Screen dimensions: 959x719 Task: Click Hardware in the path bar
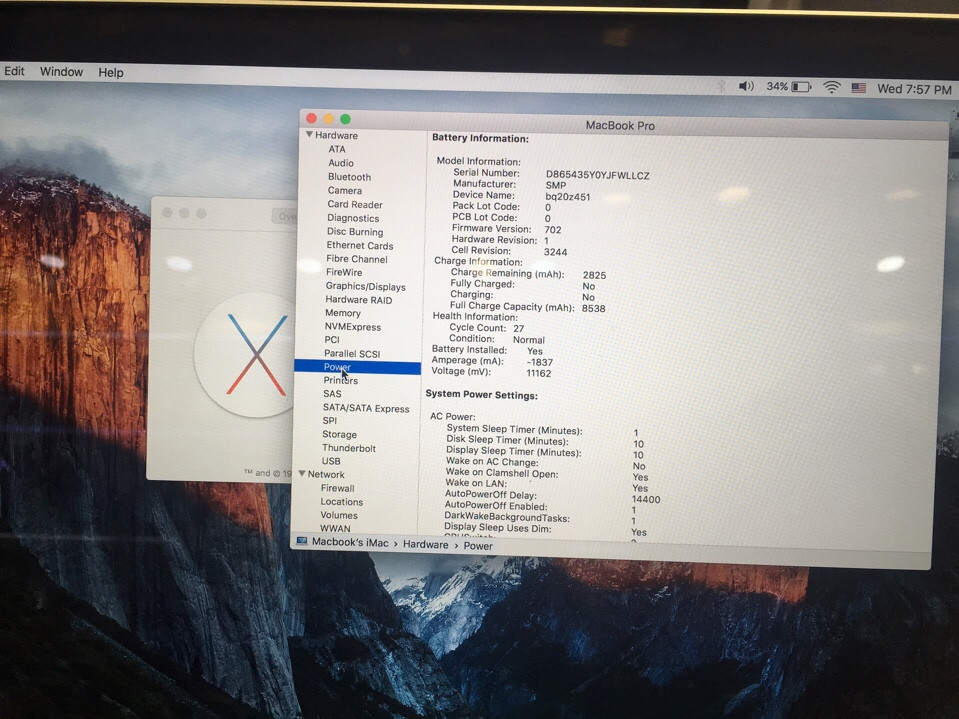click(x=425, y=544)
